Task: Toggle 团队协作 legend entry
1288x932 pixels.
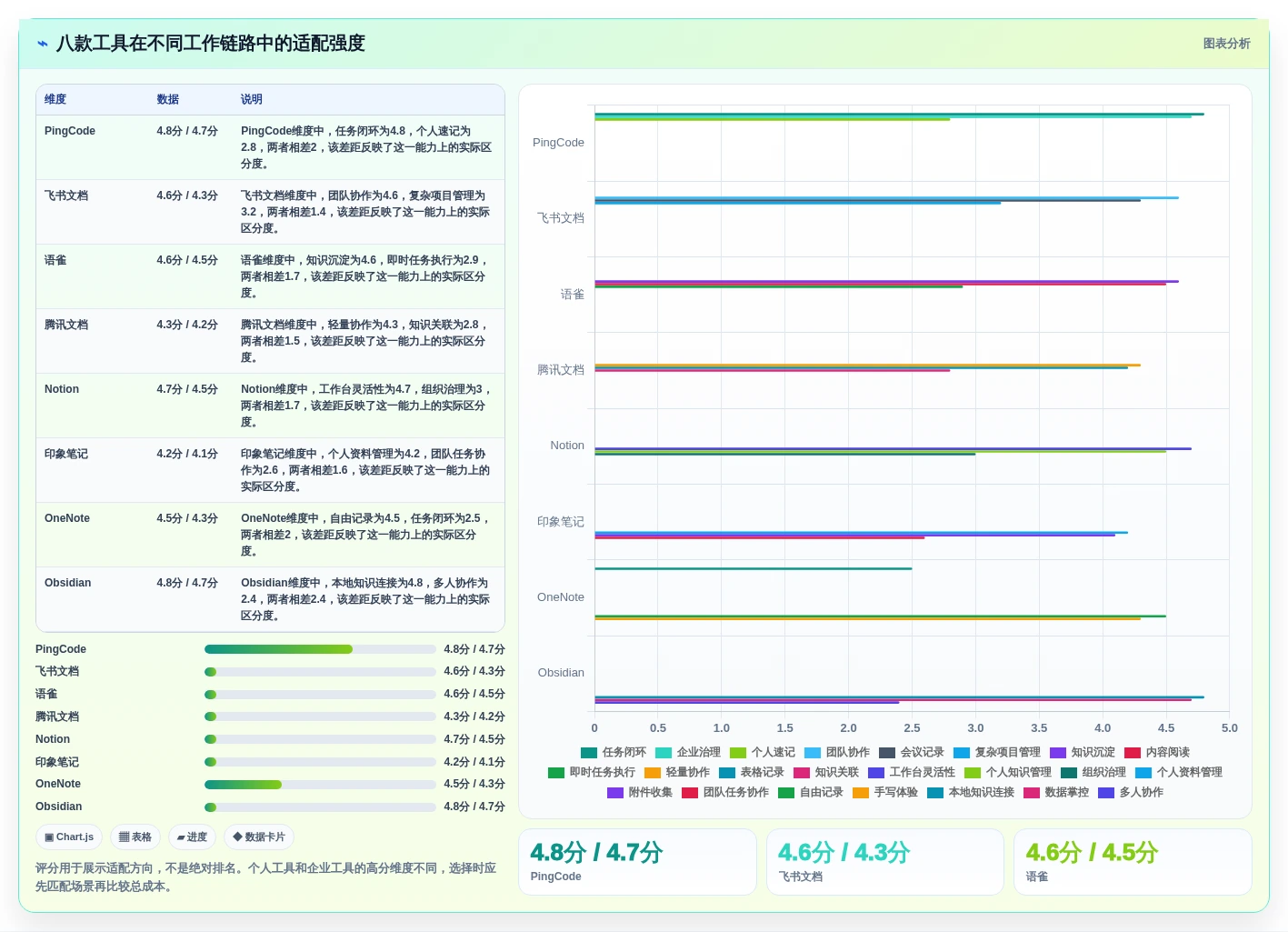Action: point(837,753)
